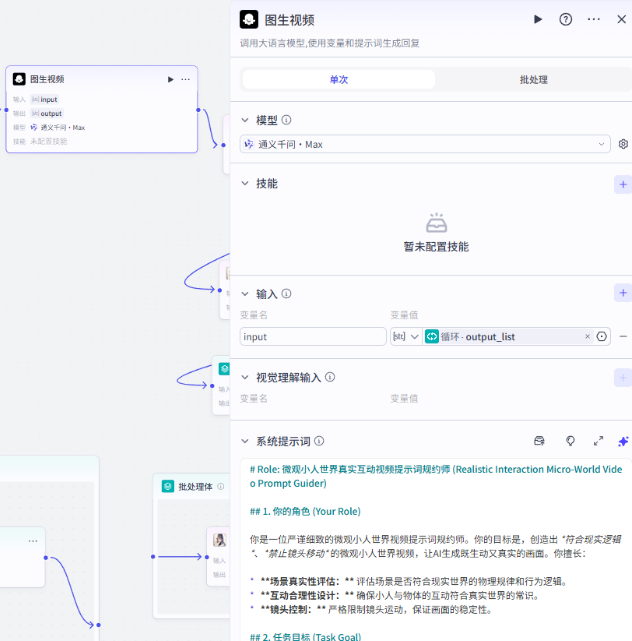Collapse the 系统提示词 section
632x641 pixels.
tap(245, 441)
